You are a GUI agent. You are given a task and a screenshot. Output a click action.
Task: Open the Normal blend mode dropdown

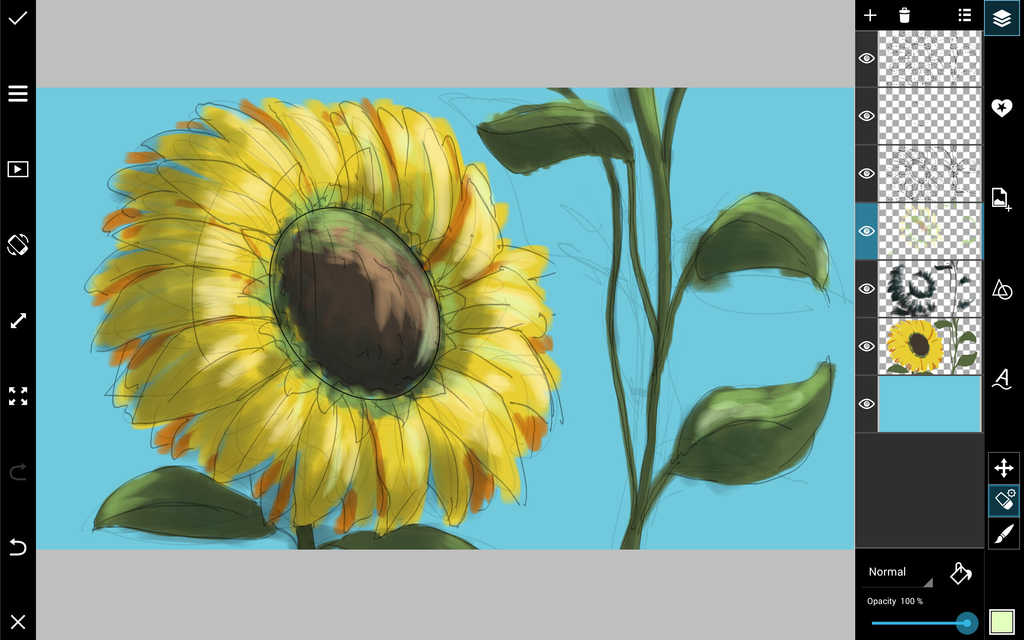(x=899, y=573)
